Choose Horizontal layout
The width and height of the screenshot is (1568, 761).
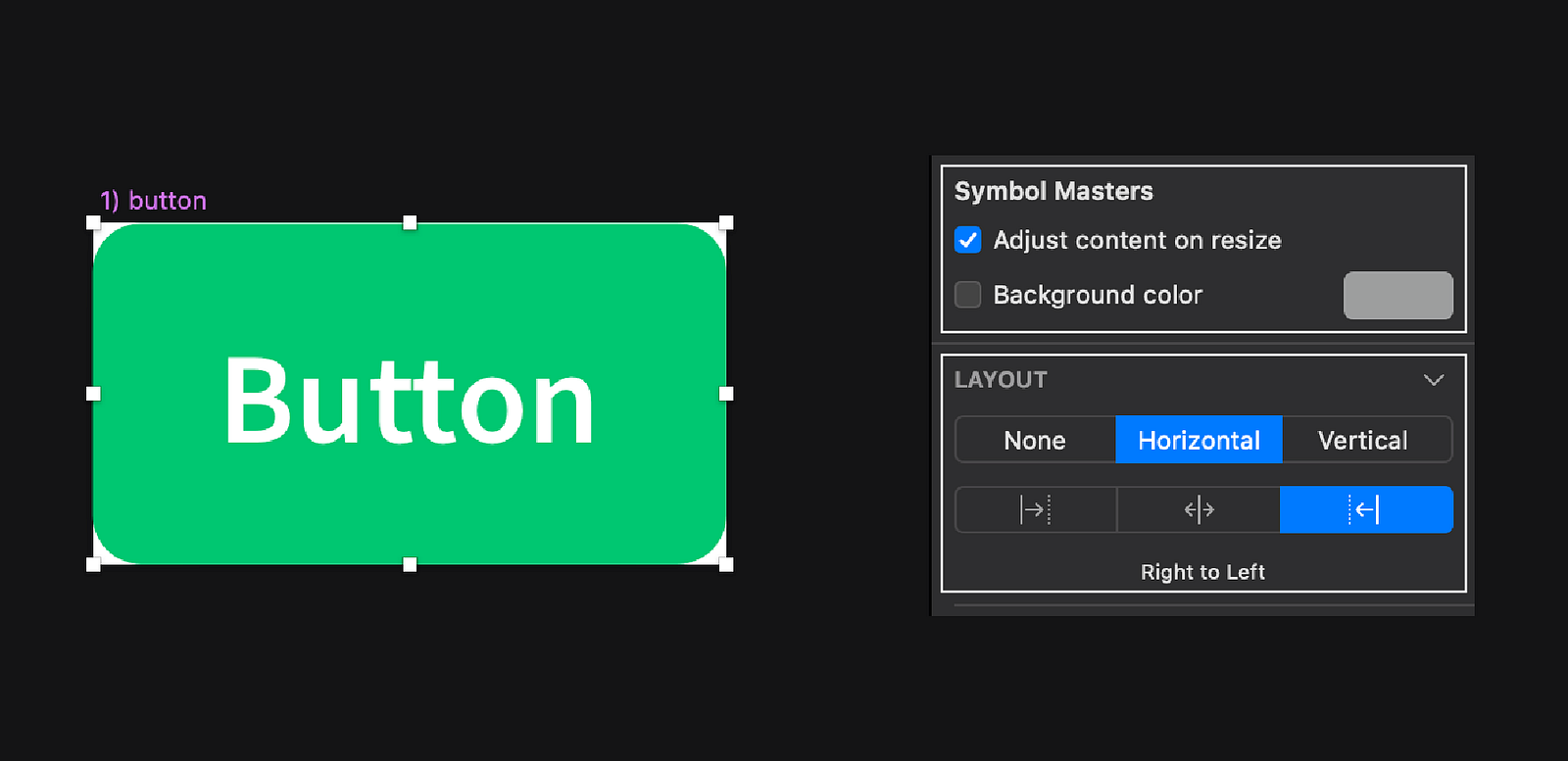pos(1199,440)
